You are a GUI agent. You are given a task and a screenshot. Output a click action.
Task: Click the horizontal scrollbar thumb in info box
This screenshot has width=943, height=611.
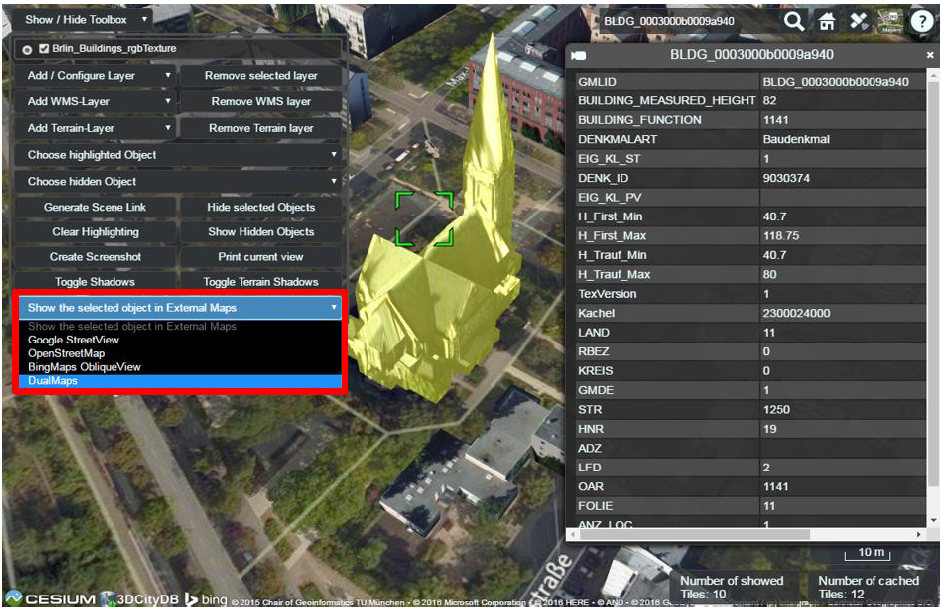click(x=695, y=534)
